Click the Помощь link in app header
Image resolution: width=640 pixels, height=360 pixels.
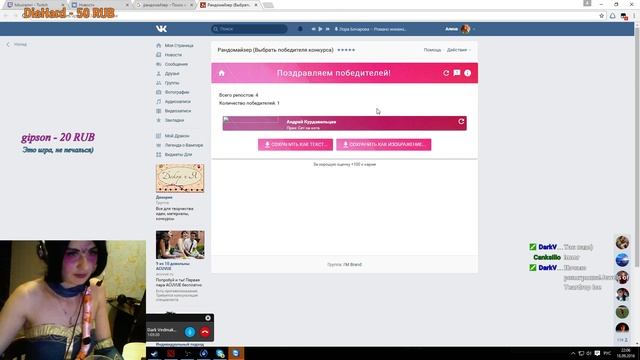pos(432,50)
